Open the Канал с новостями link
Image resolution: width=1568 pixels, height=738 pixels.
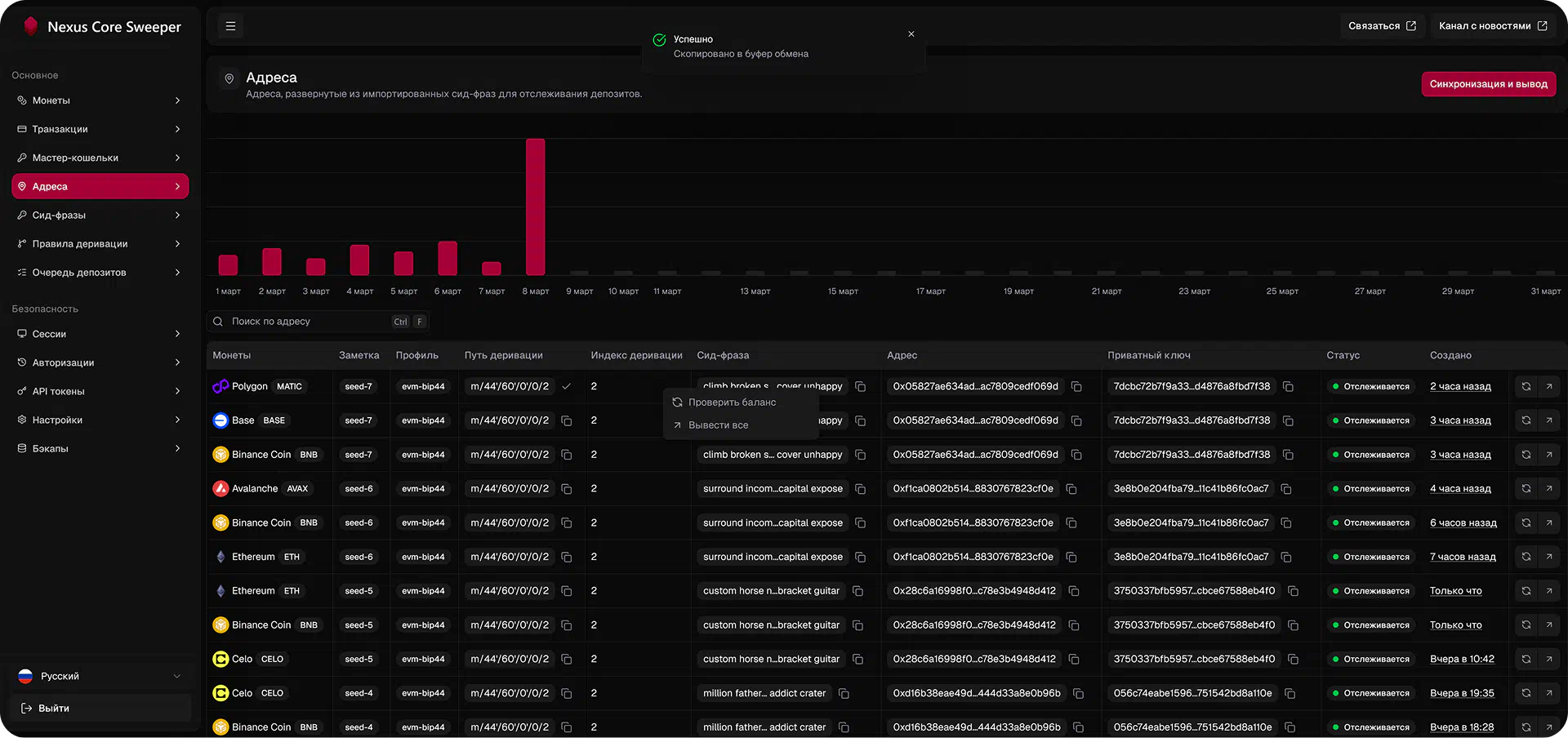tap(1492, 26)
